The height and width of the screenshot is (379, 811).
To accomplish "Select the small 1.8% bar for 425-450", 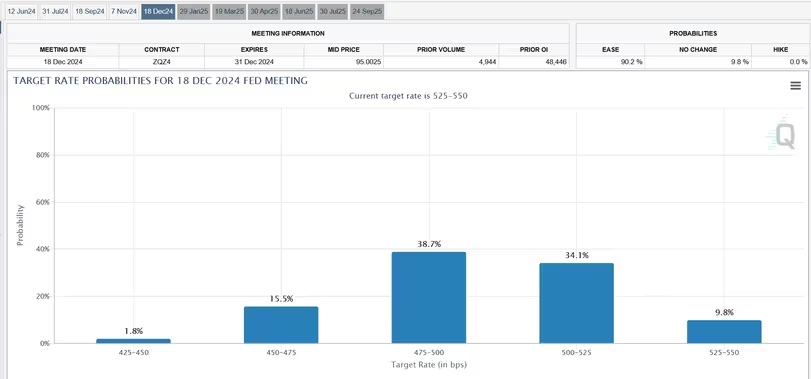I will [133, 341].
